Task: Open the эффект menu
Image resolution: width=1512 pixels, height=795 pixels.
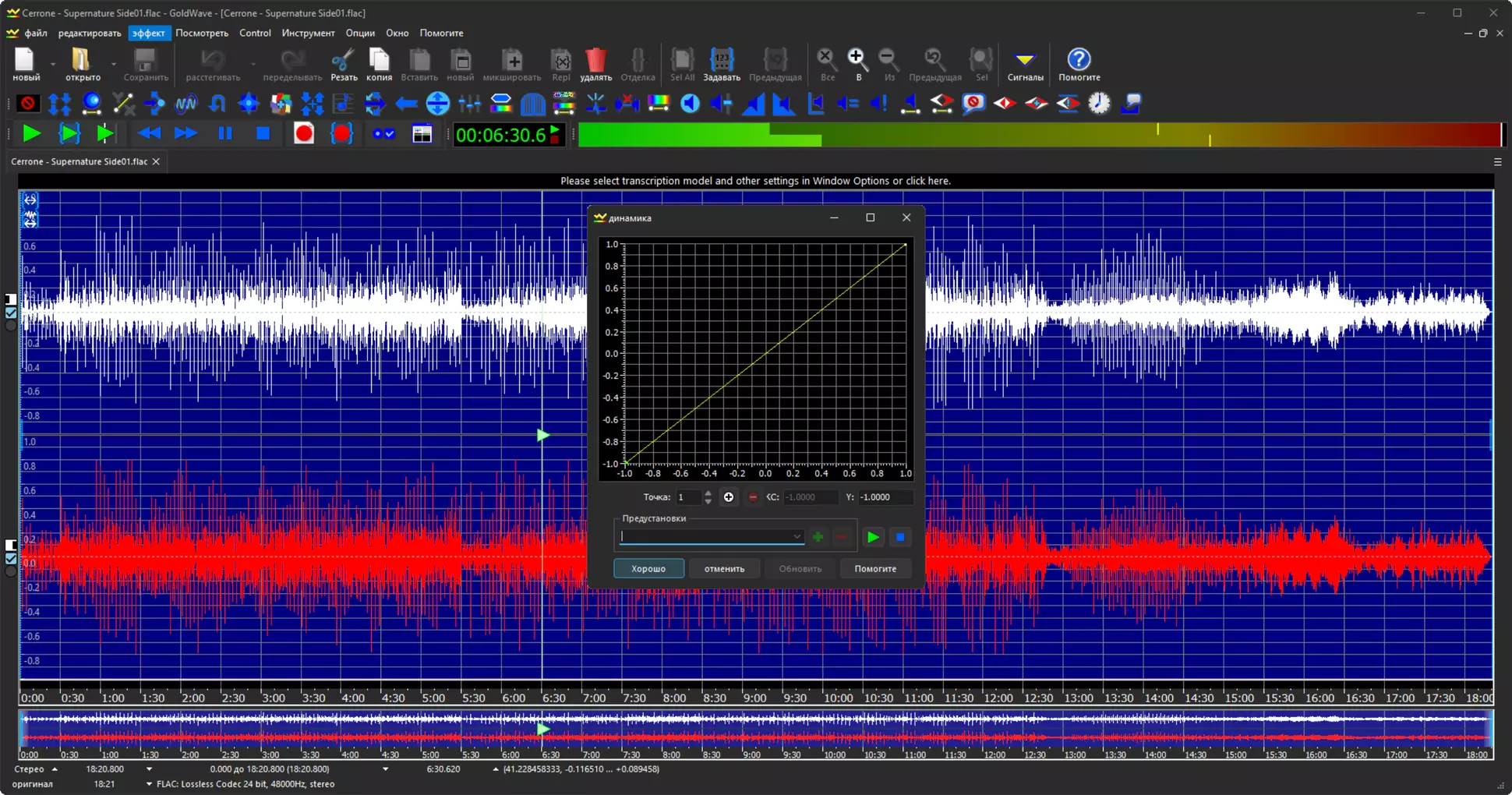Action: (x=148, y=34)
